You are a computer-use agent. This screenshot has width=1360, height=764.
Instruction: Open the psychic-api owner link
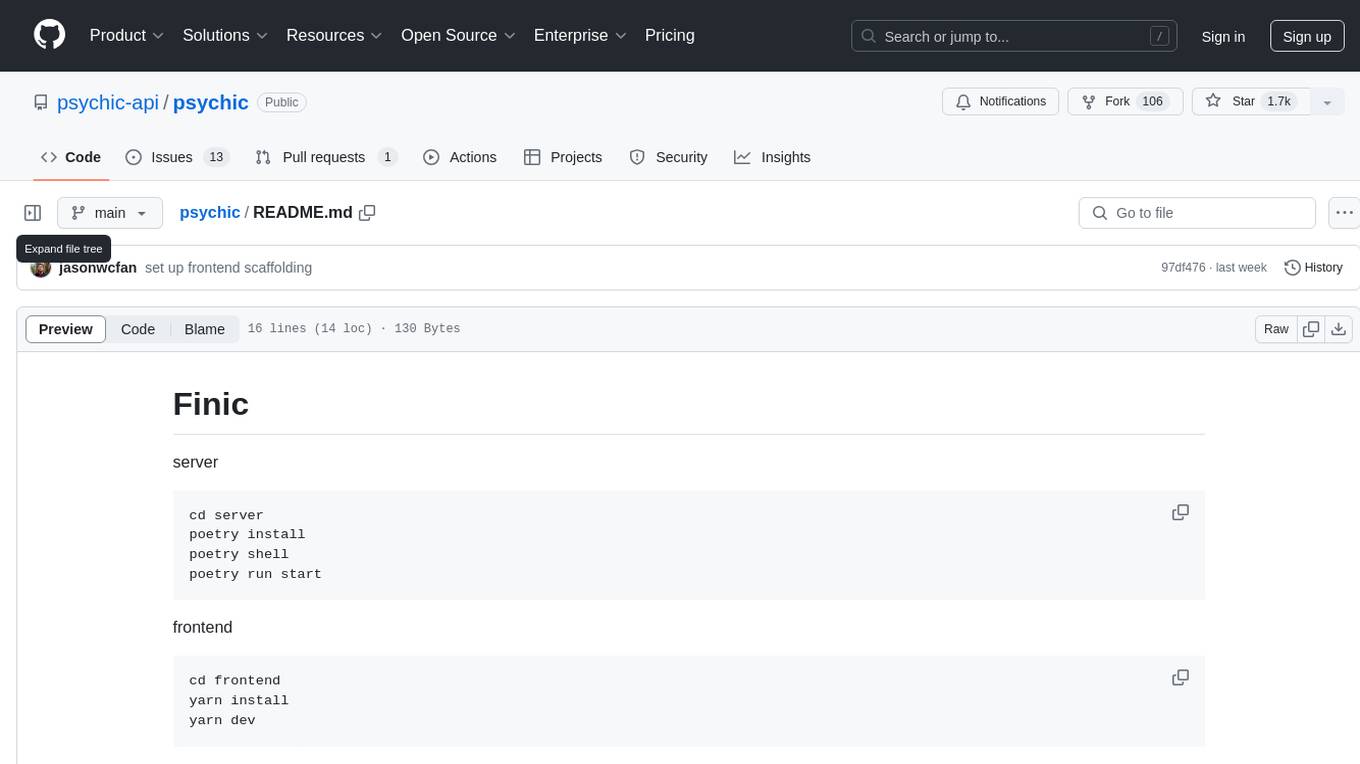108,102
